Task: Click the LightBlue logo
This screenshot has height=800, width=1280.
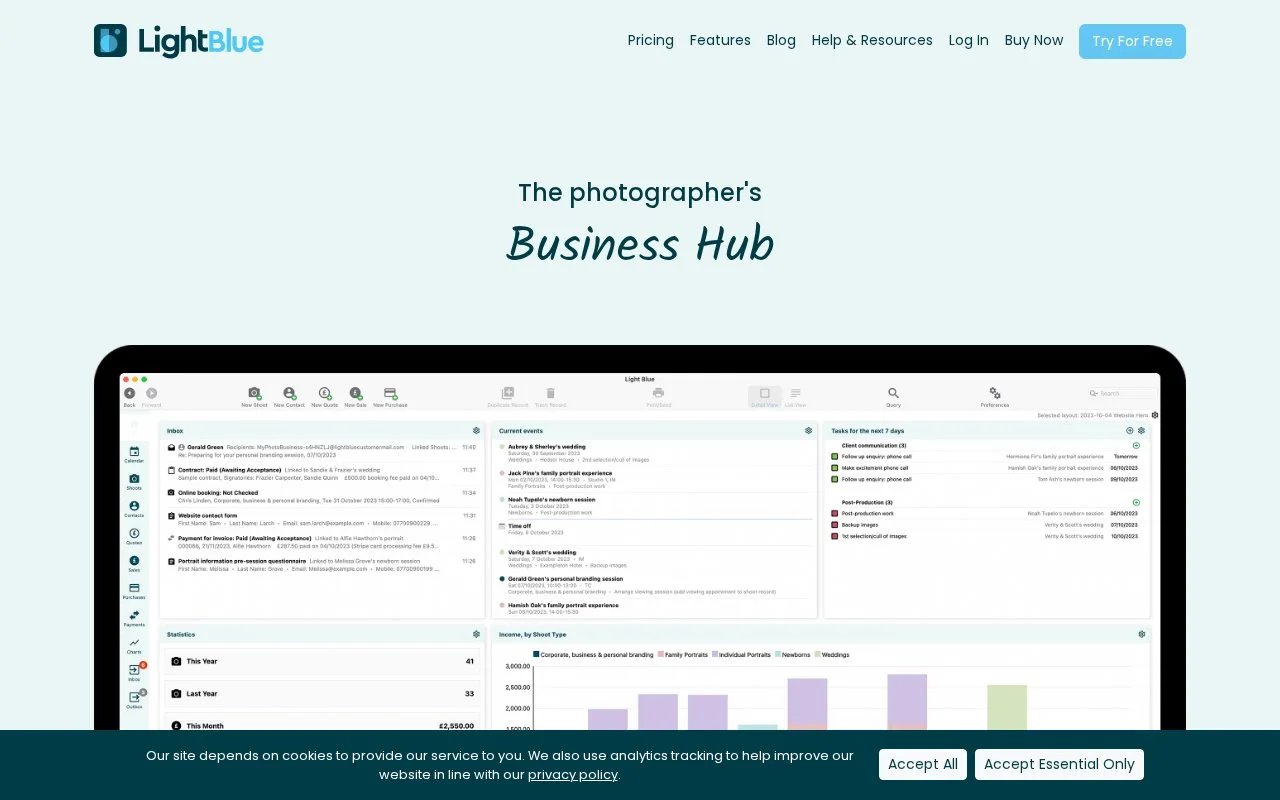Action: [179, 41]
